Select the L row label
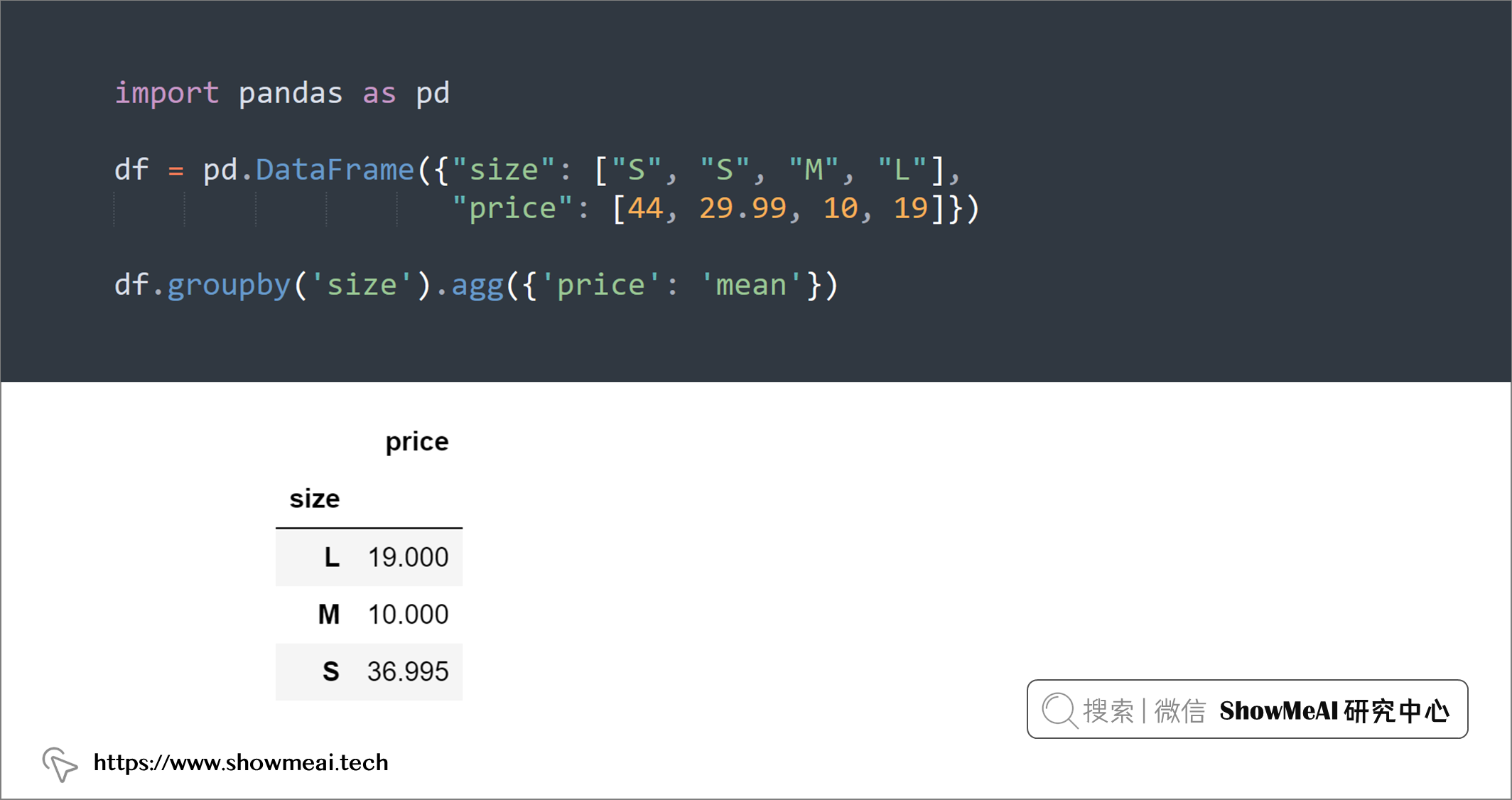Screen dimensions: 1512x800 pyautogui.click(x=332, y=558)
